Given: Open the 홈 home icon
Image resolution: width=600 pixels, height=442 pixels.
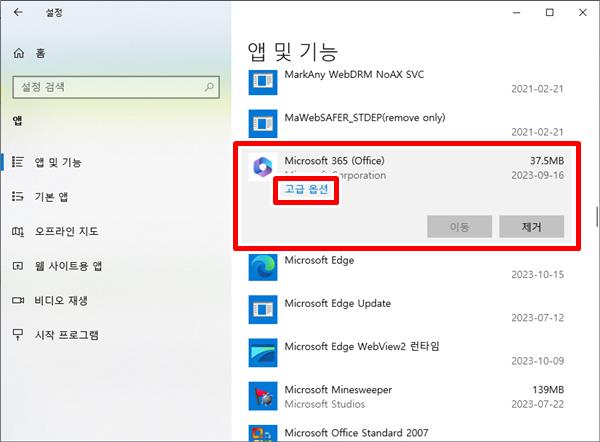Looking at the screenshot, I should (x=19, y=53).
